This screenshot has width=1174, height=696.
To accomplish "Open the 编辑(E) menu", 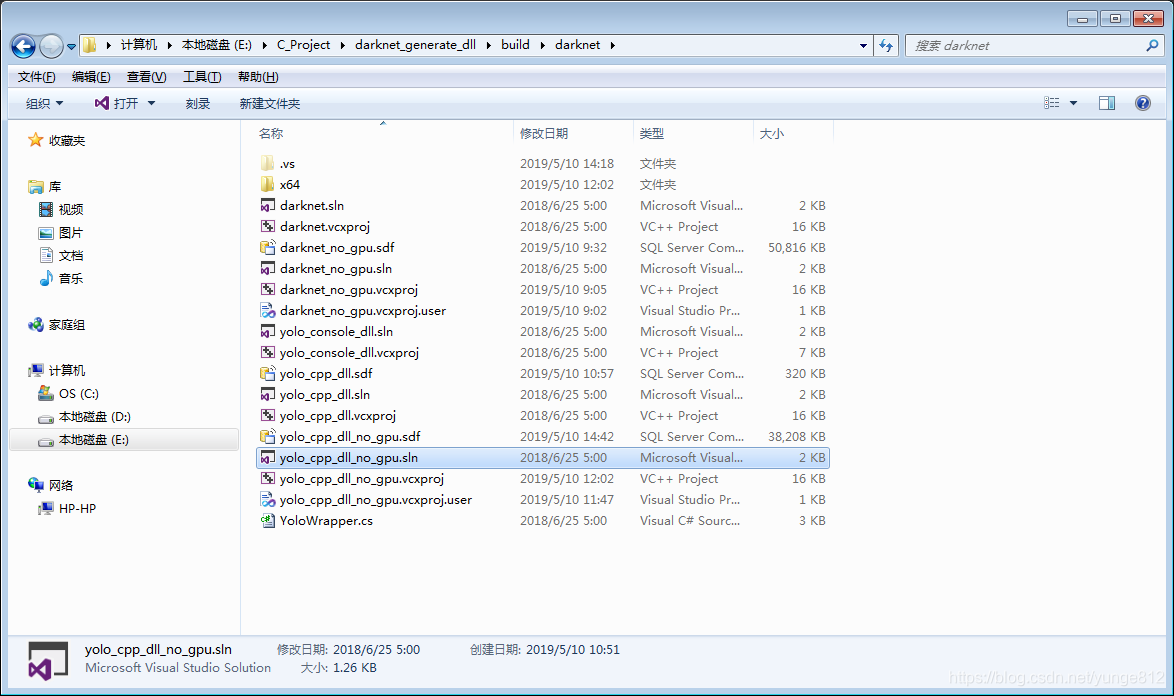I will (91, 77).
